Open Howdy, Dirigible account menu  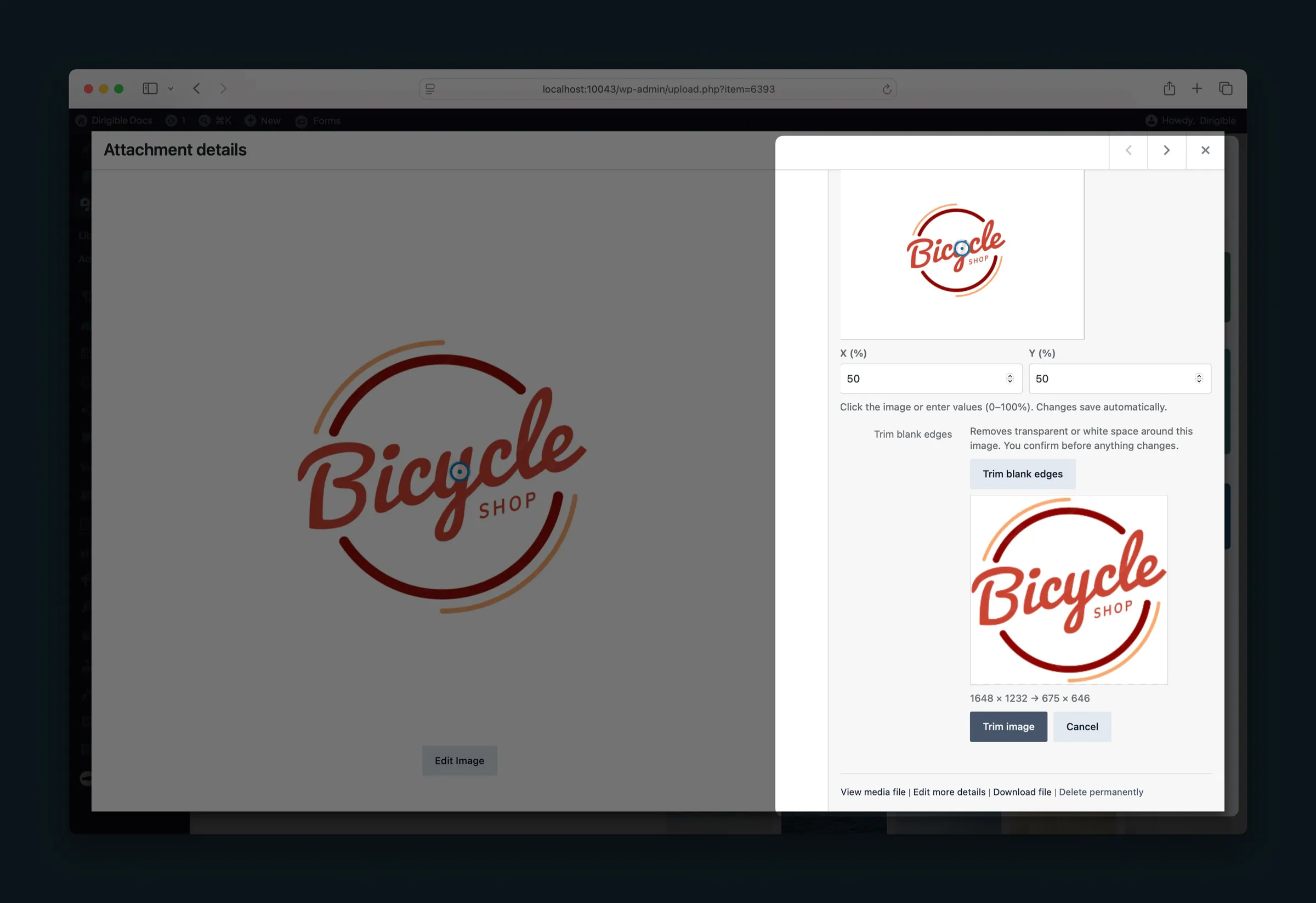pyautogui.click(x=1190, y=120)
